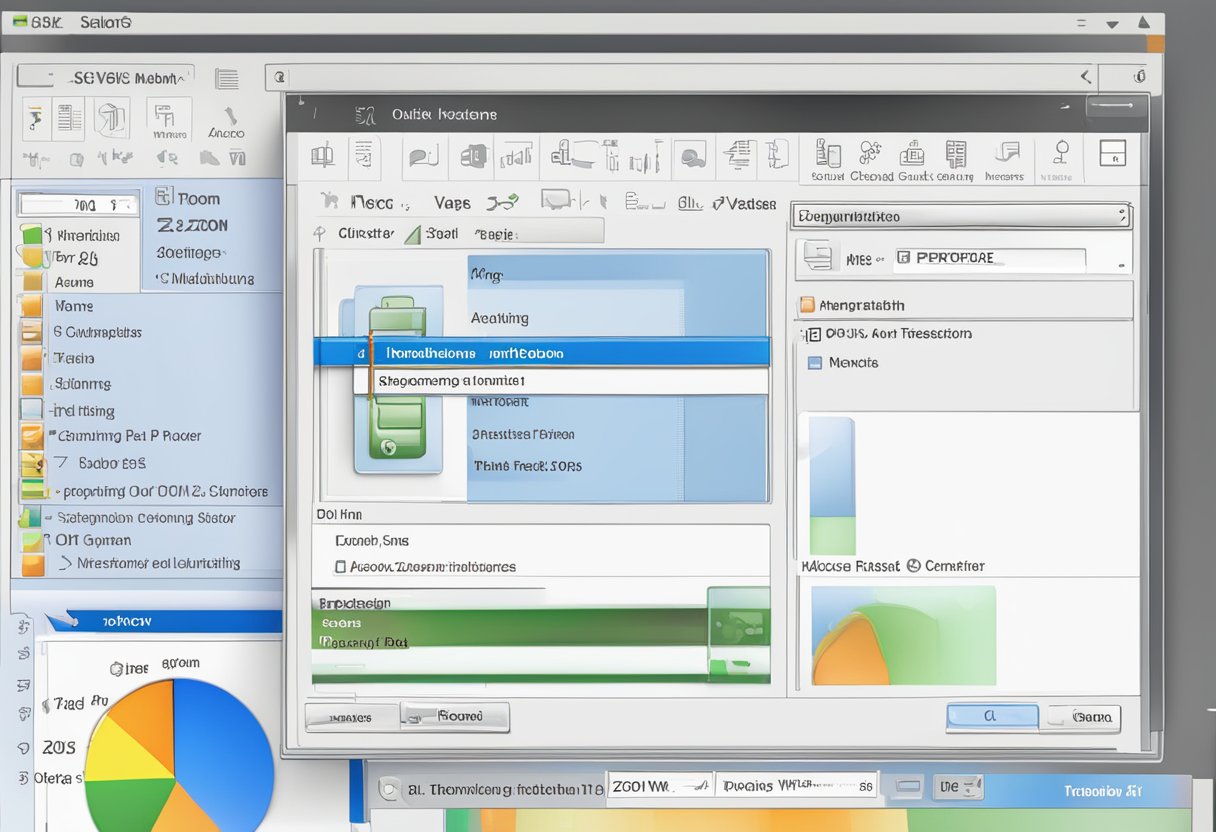Viewport: 1216px width, 832px height.
Task: Choose the Stagomerng list item below the highlight
Action: coord(560,381)
